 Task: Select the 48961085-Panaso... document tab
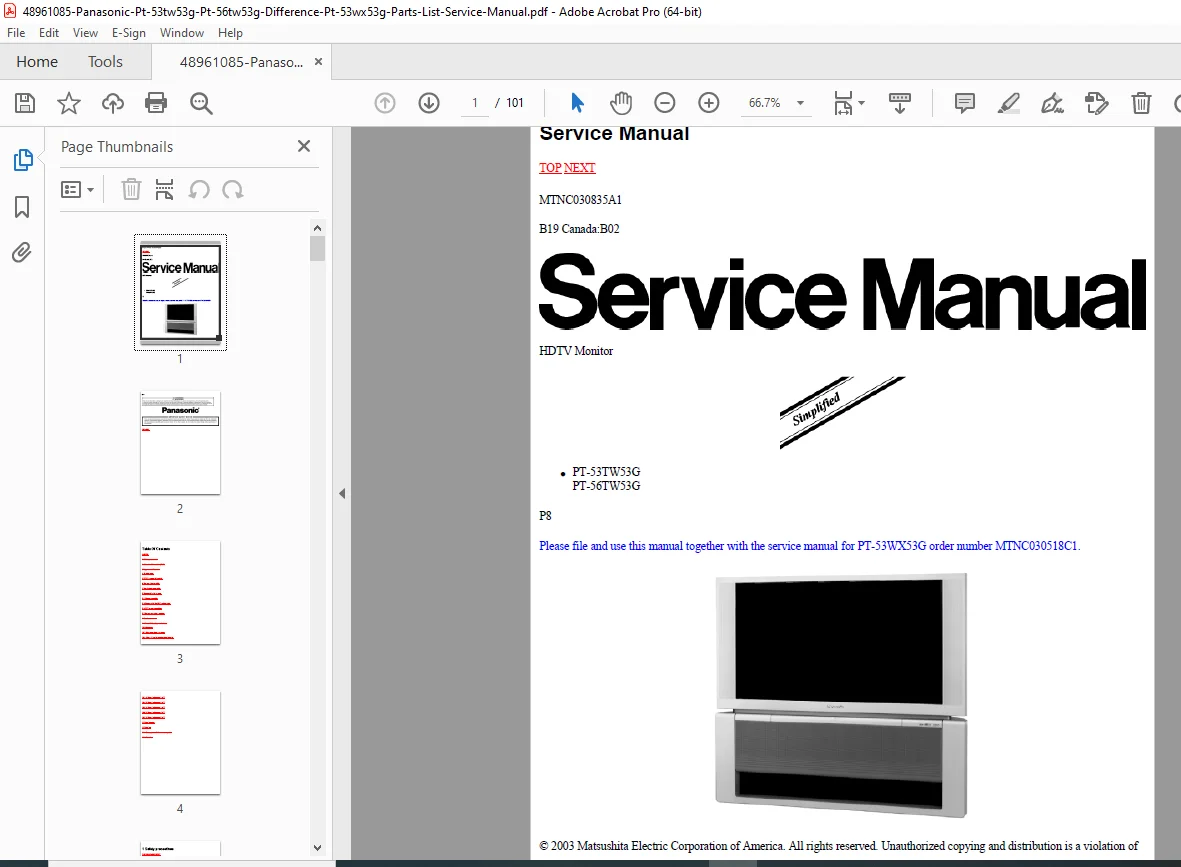tap(241, 62)
